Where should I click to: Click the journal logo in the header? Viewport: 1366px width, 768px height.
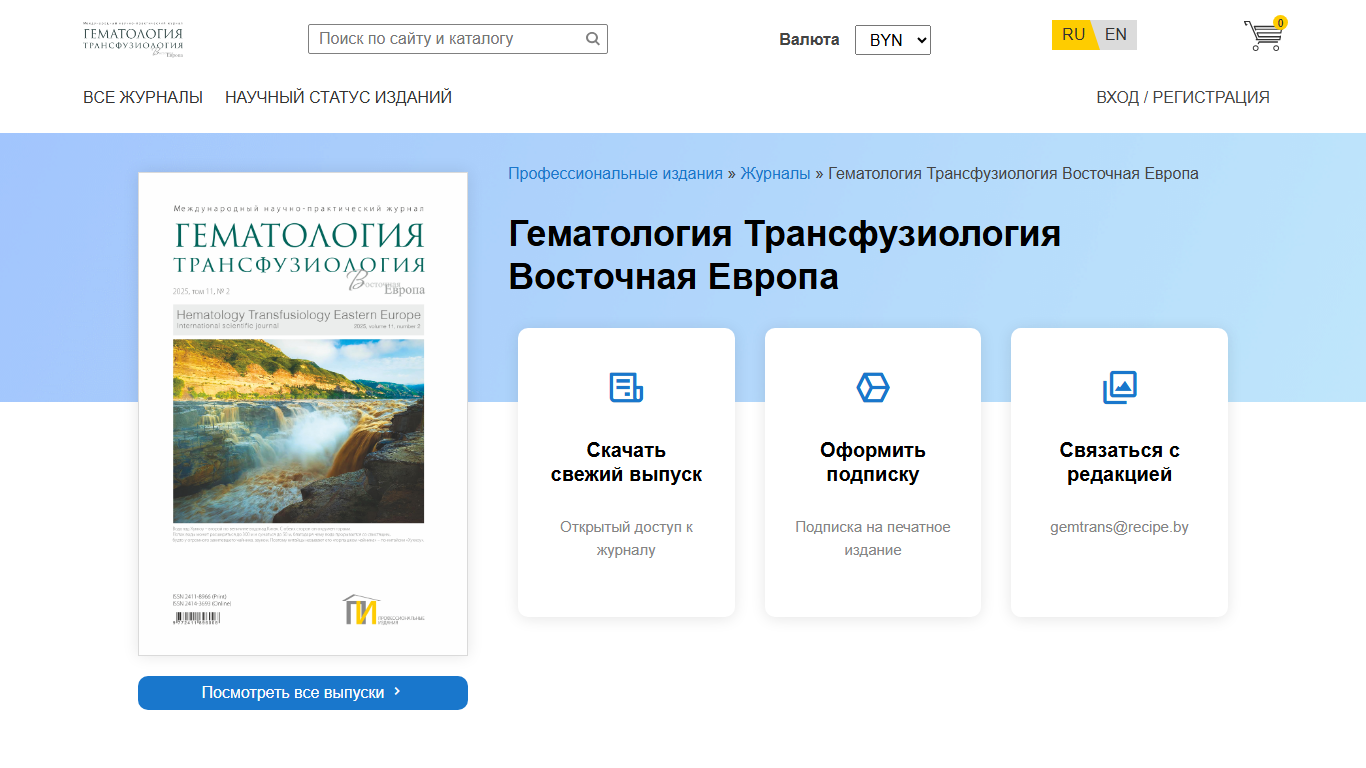(133, 39)
